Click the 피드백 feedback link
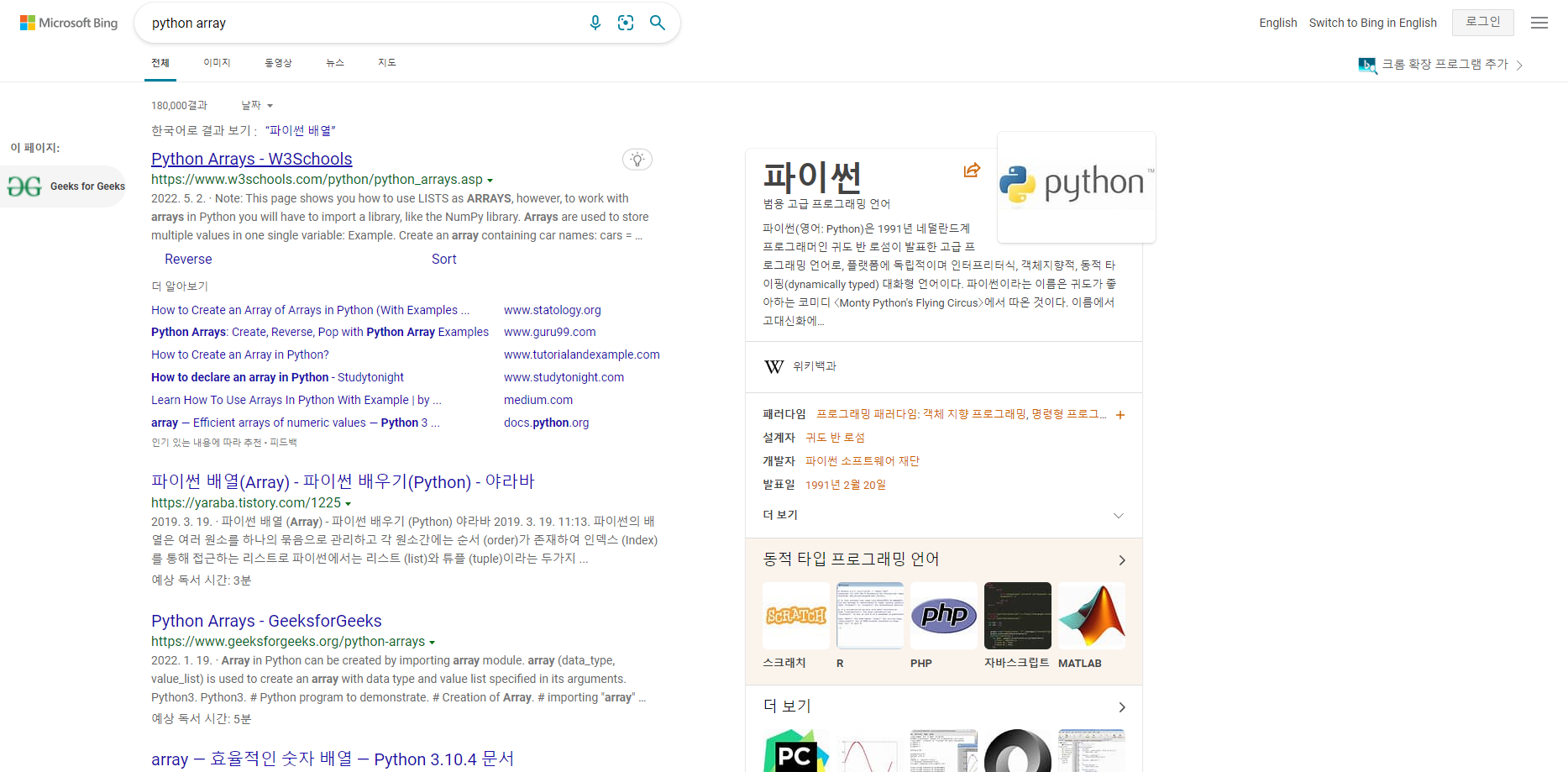The height and width of the screenshot is (772, 1568). (283, 443)
